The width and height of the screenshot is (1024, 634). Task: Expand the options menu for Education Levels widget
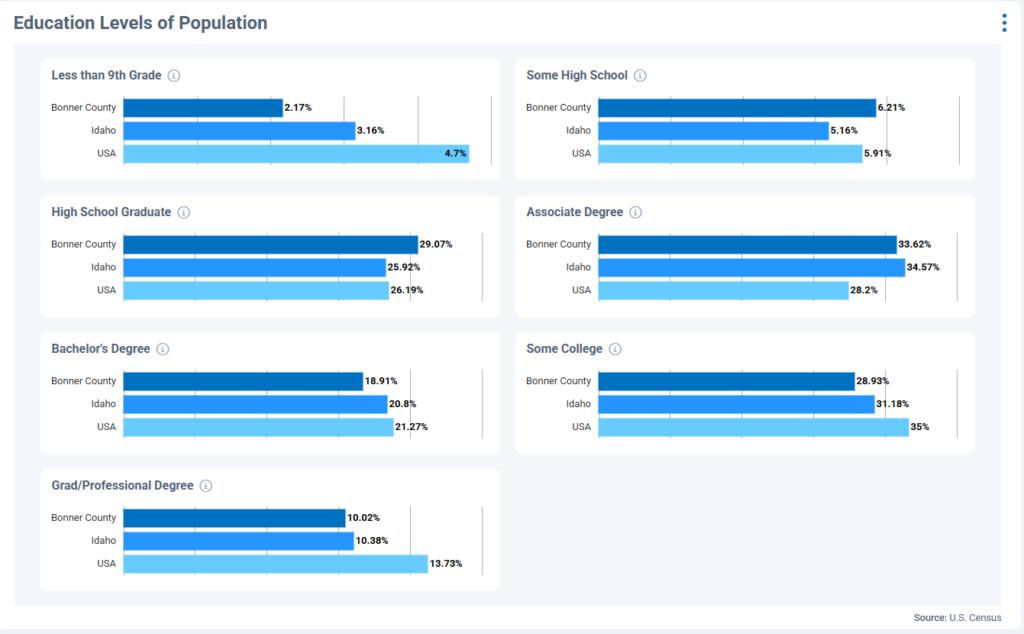click(x=1003, y=22)
